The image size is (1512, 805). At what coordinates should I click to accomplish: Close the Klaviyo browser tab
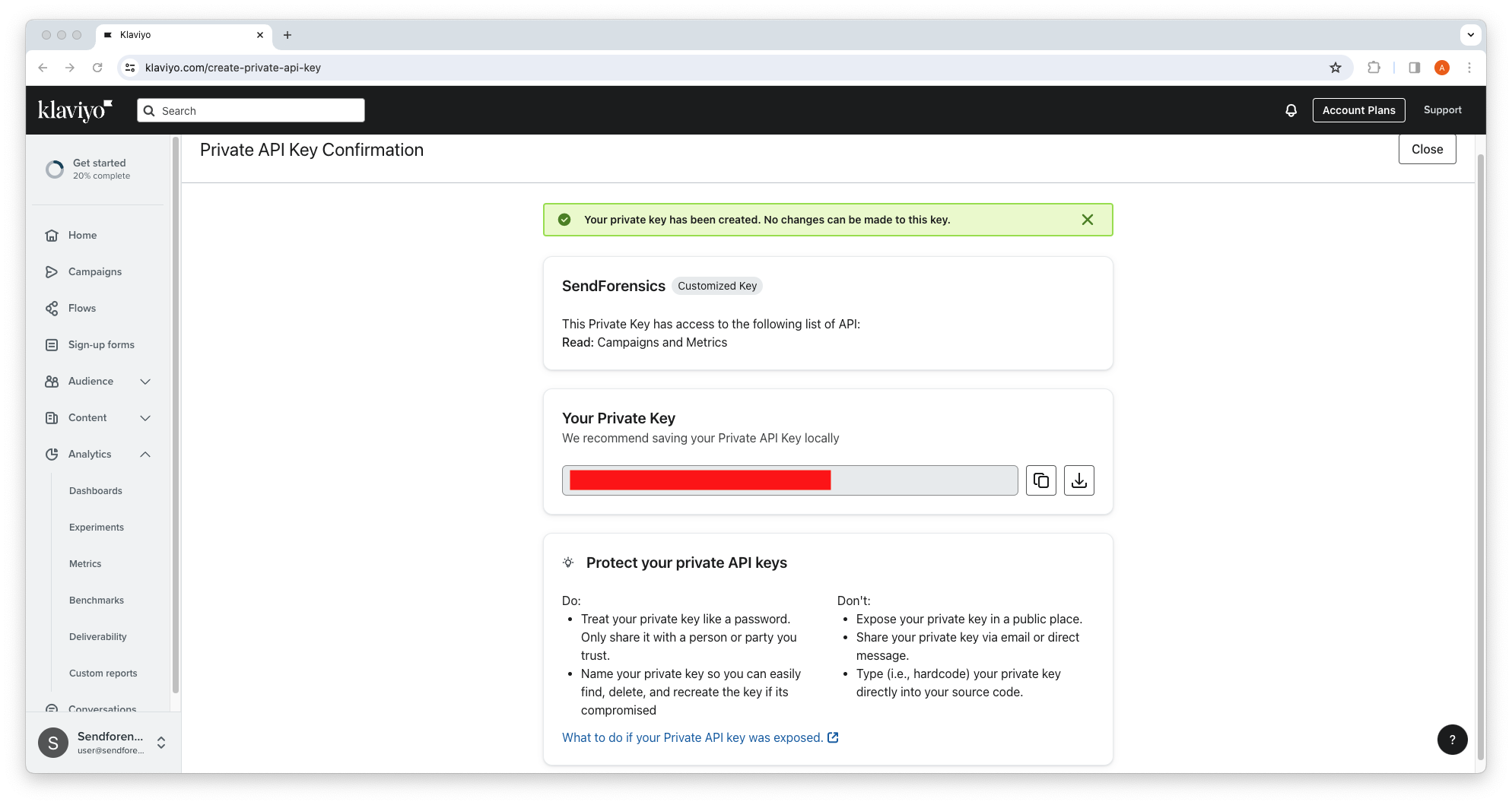click(x=260, y=35)
